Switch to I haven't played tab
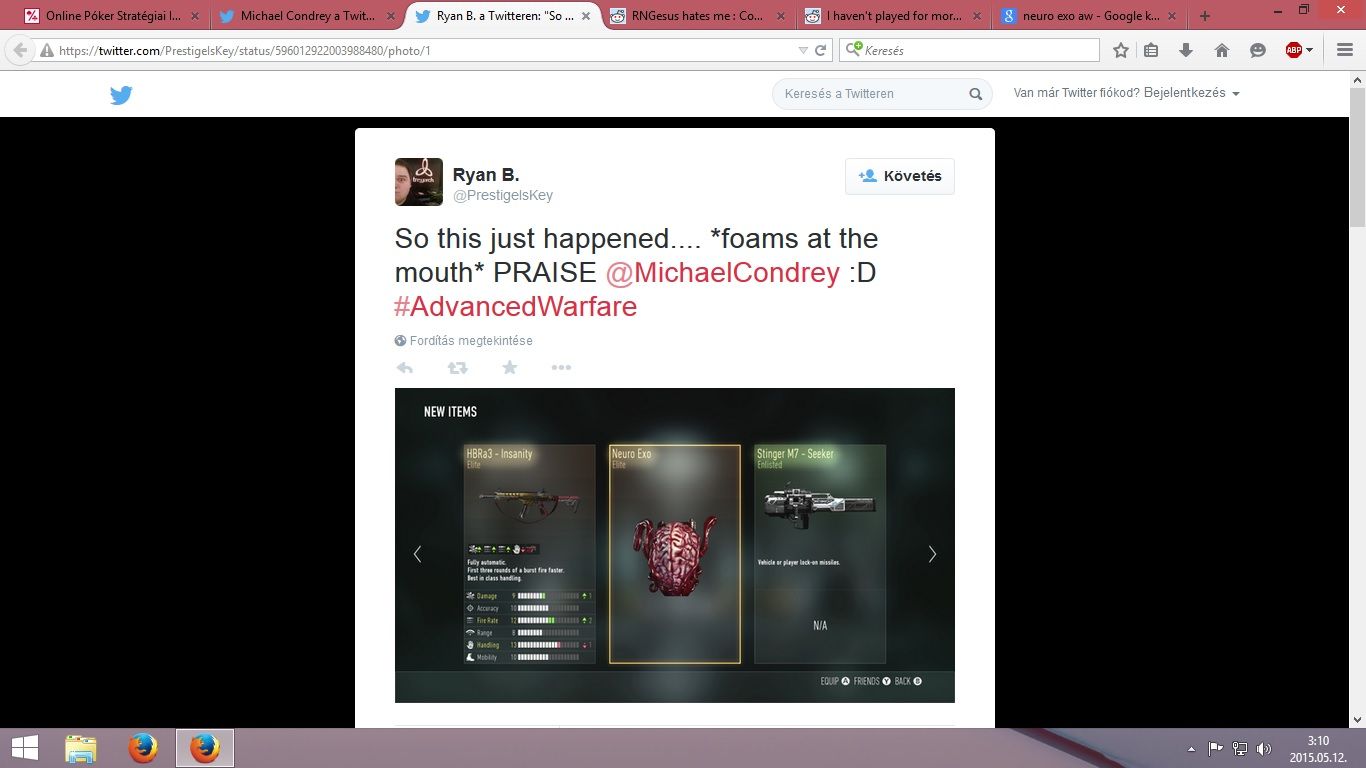Screen dimensions: 1366x768 tap(895, 16)
